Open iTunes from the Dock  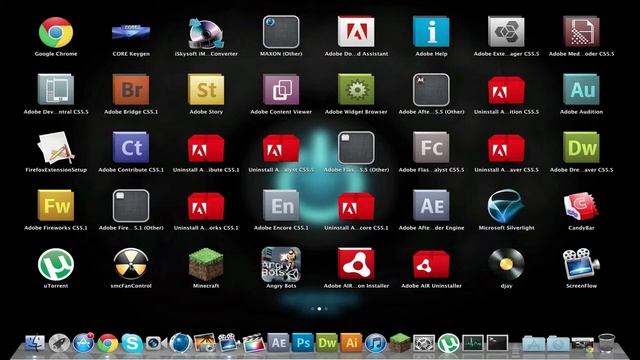coord(376,343)
